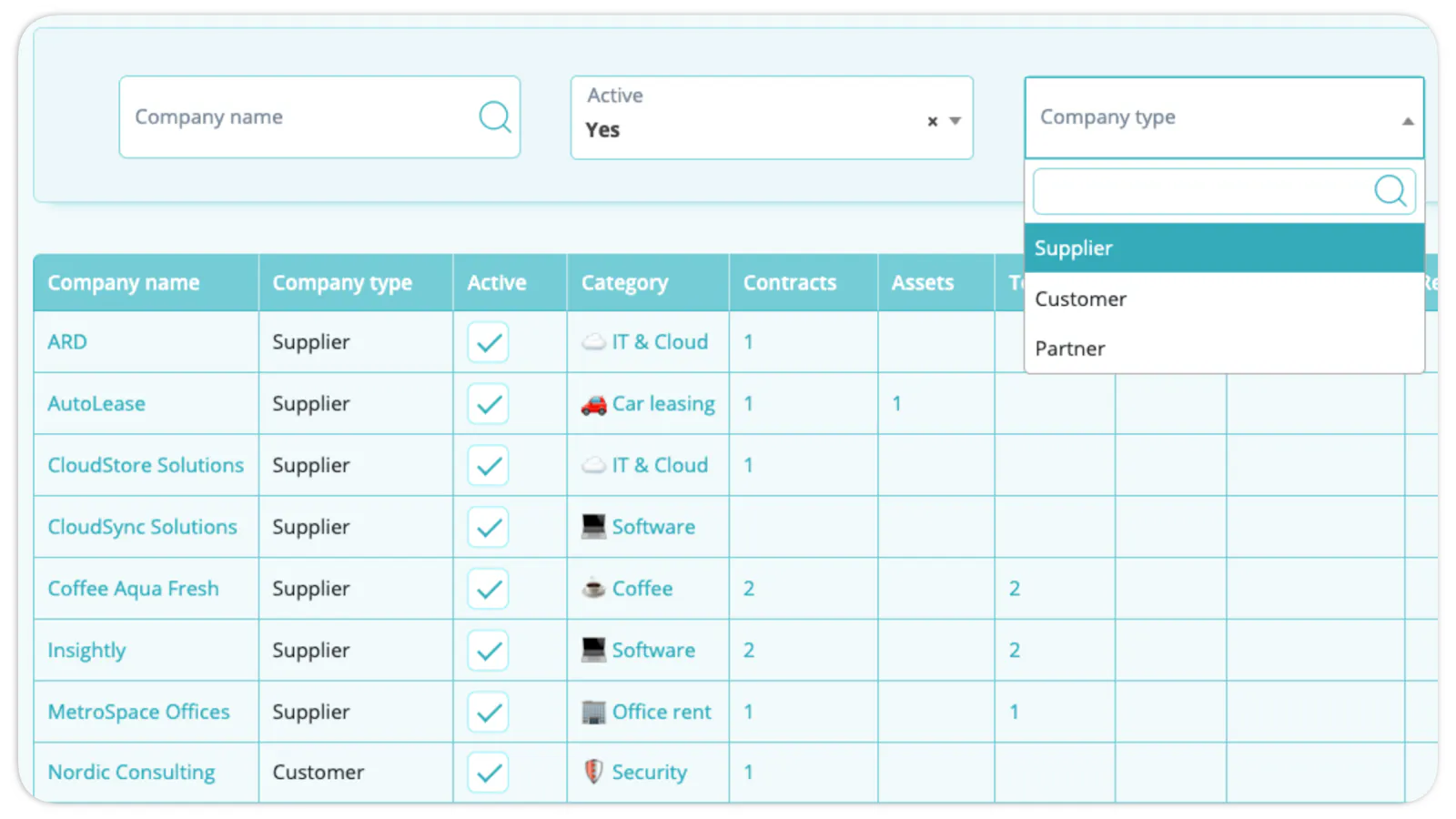This screenshot has width=1456, height=819.
Task: Click the search icon inside dropdown search box
Action: pyautogui.click(x=1390, y=191)
